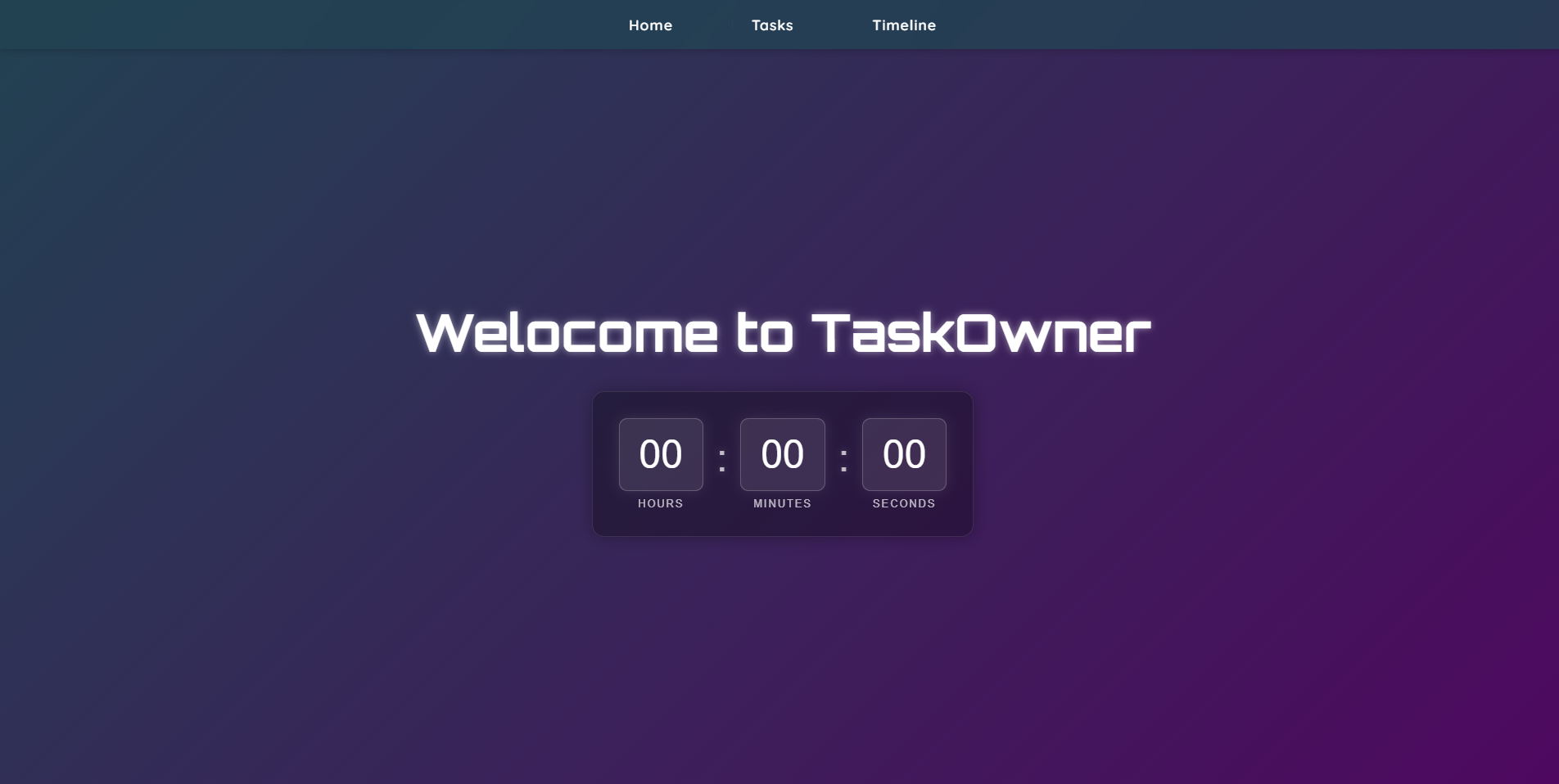This screenshot has height=784, width=1559.
Task: Select the minutes digit box
Action: tap(783, 454)
